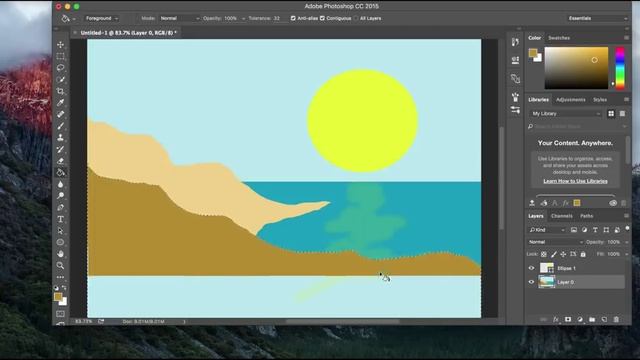Add a layer style with fx button
Screen dimensions: 640x360
556,320
